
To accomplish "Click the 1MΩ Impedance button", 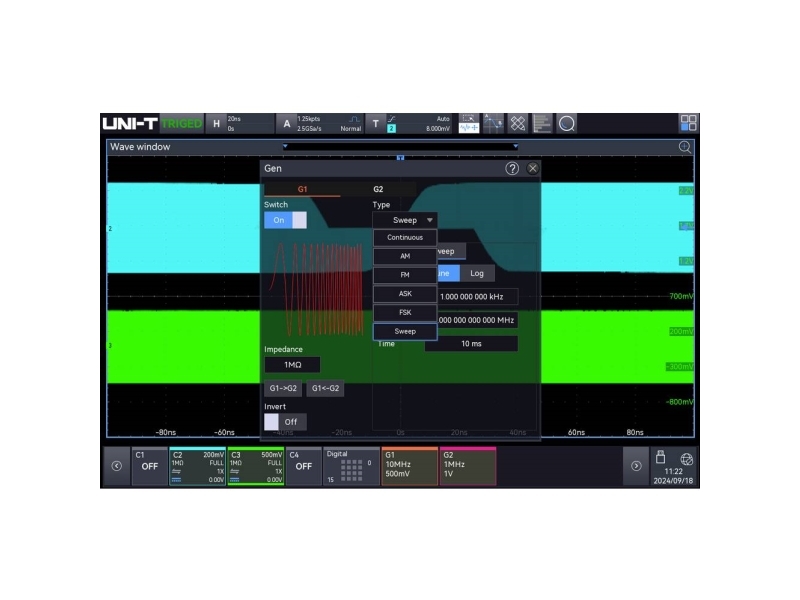I will click(x=292, y=365).
